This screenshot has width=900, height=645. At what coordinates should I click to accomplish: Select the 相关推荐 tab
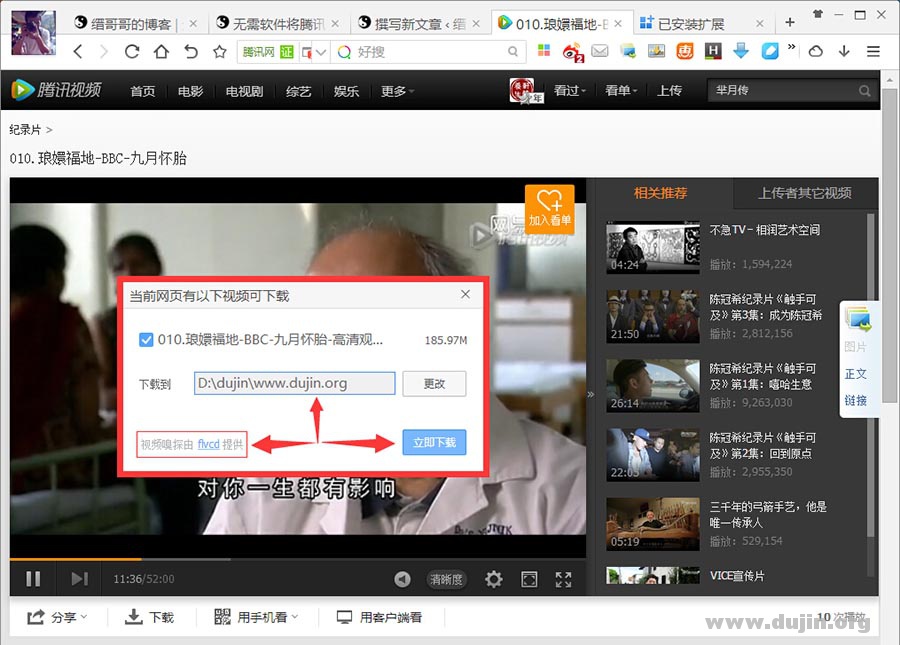click(x=661, y=193)
